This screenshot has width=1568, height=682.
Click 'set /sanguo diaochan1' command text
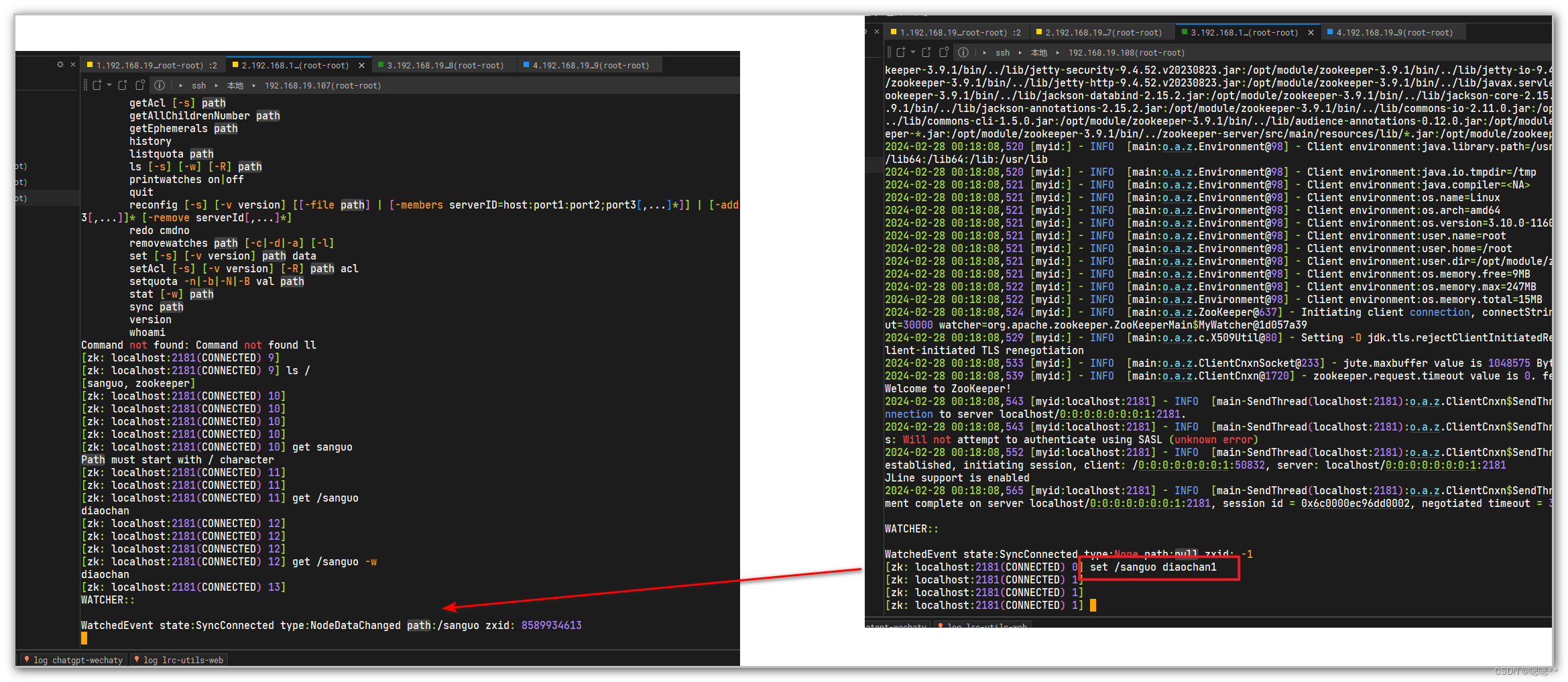click(x=1153, y=567)
